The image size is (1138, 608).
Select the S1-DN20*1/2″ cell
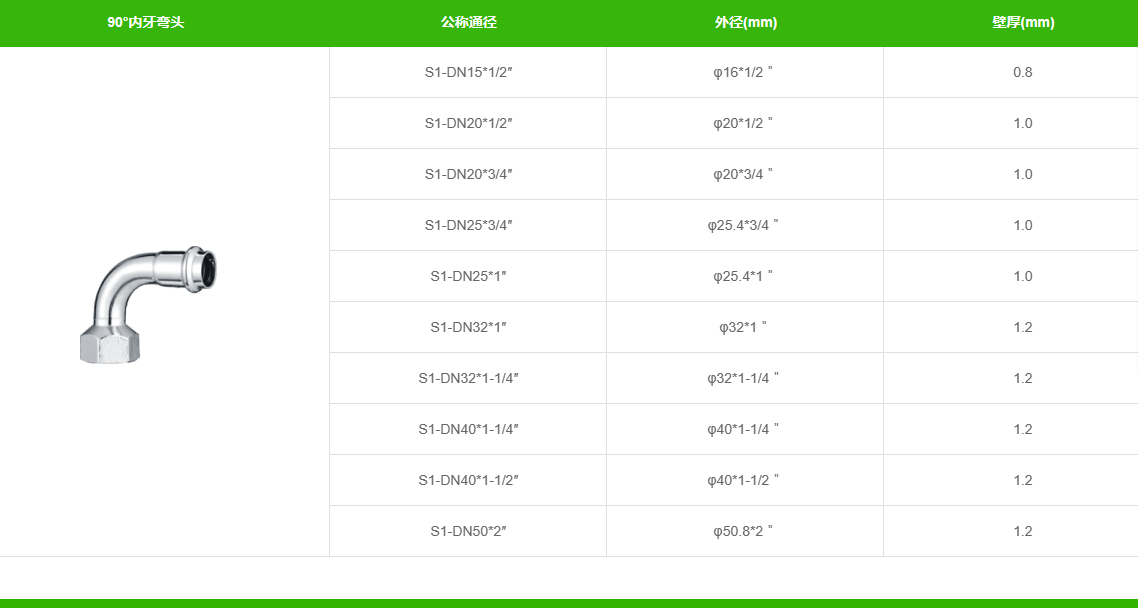(468, 123)
